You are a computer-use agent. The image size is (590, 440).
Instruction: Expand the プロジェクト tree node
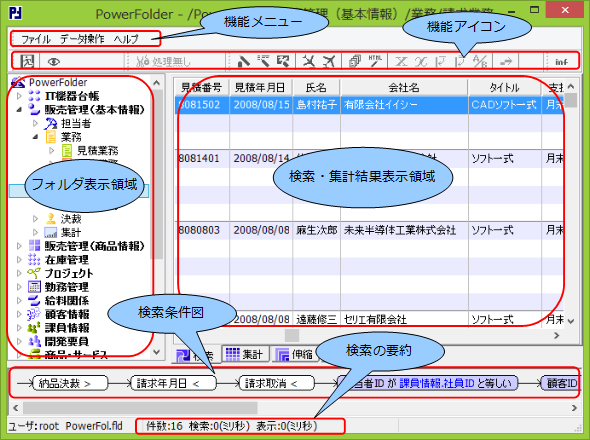click(x=19, y=273)
